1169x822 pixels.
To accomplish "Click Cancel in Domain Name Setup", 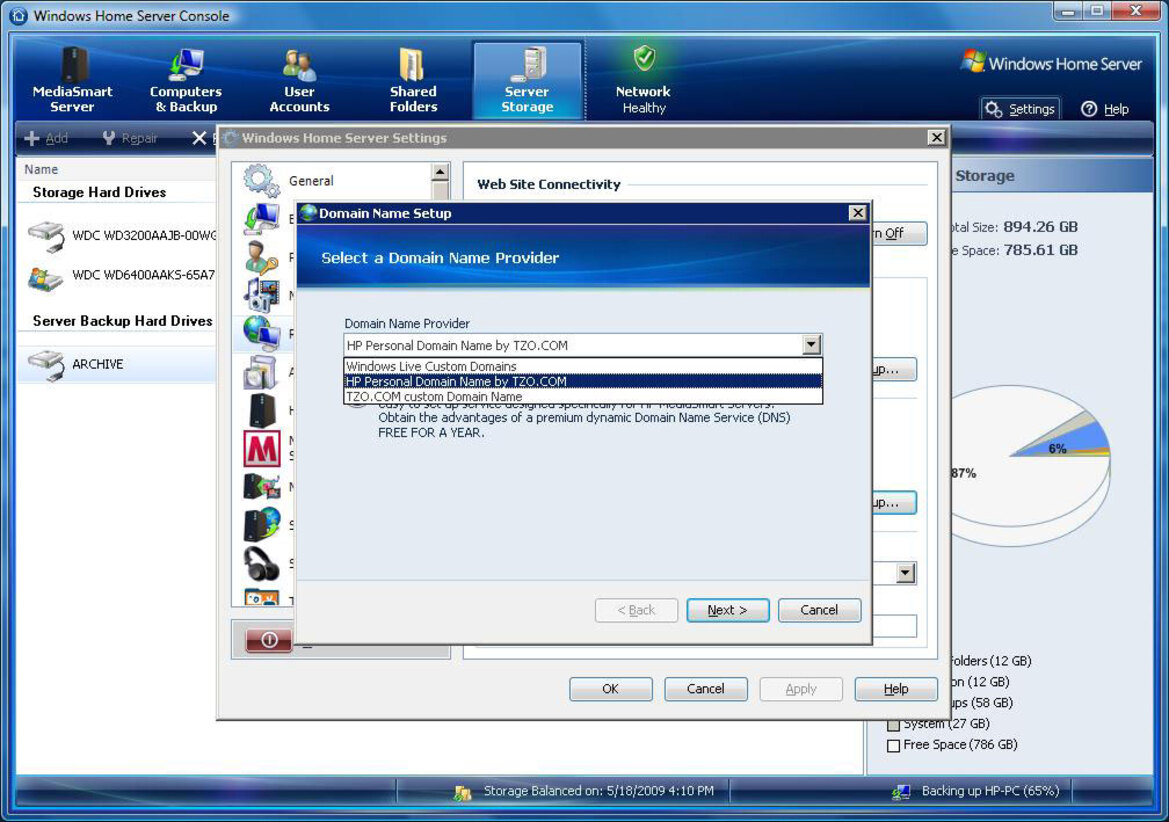I will 819,610.
